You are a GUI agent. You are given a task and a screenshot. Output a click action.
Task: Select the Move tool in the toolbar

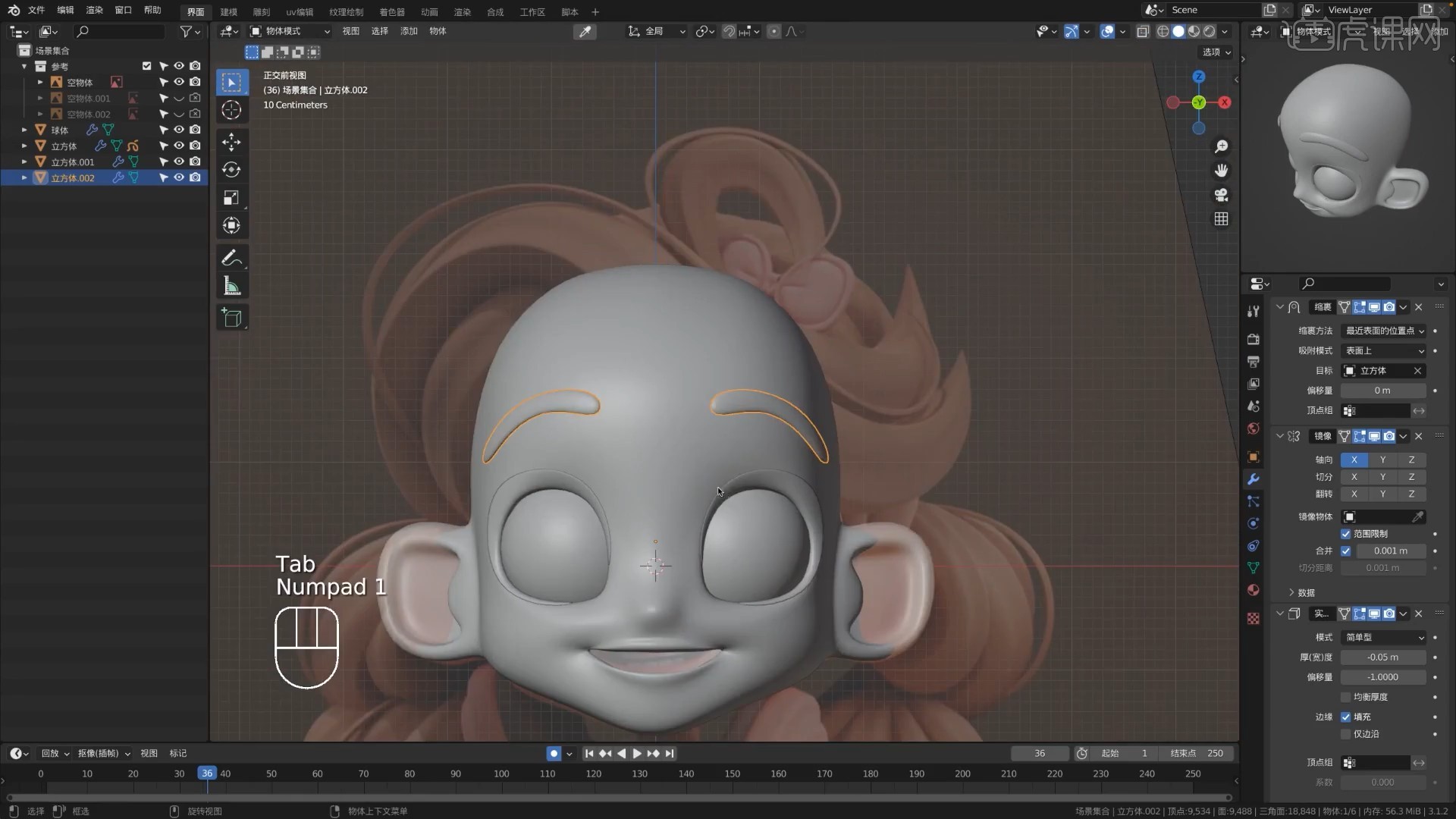pos(232,142)
